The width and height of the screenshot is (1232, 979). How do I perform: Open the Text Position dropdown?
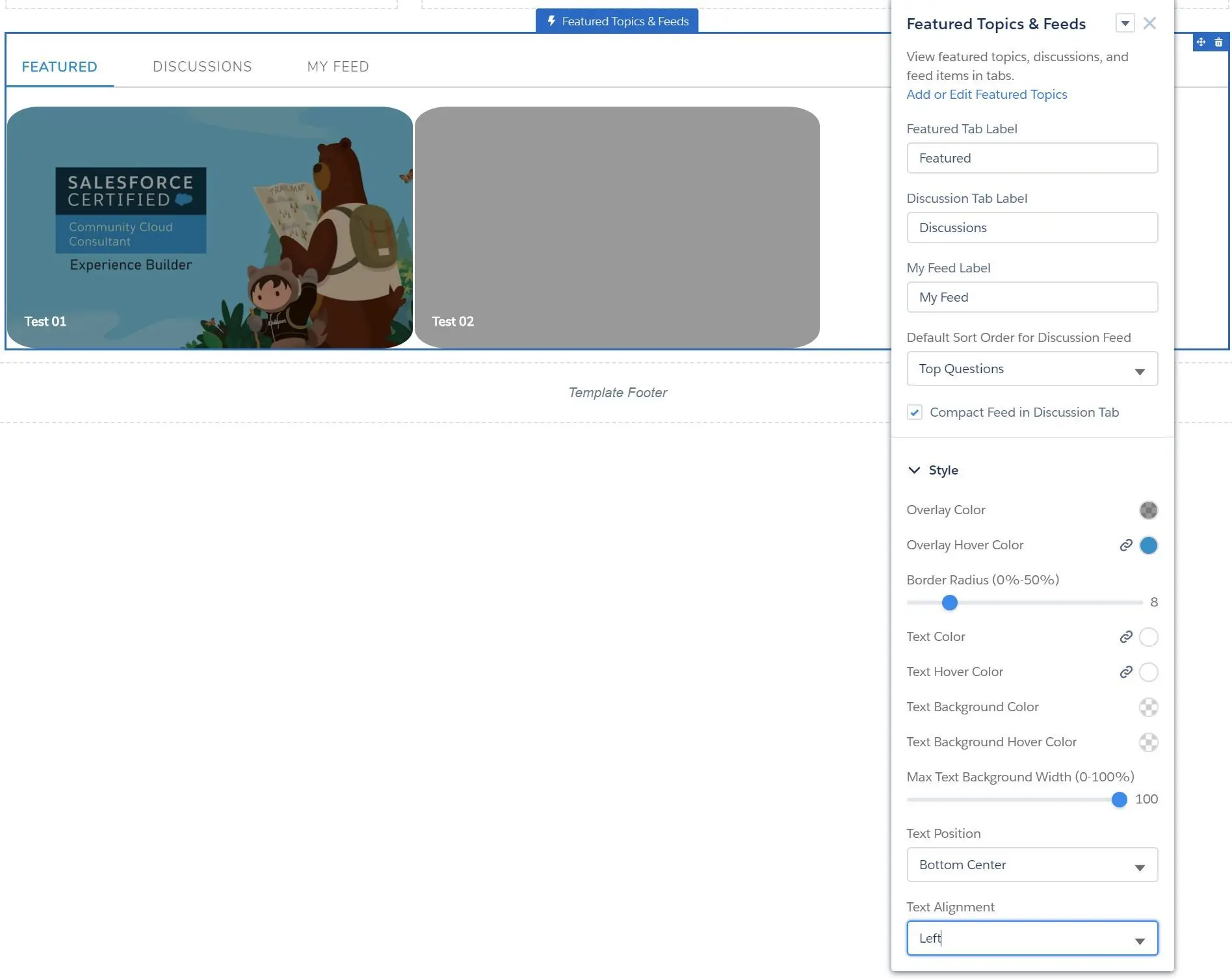[x=1032, y=865]
